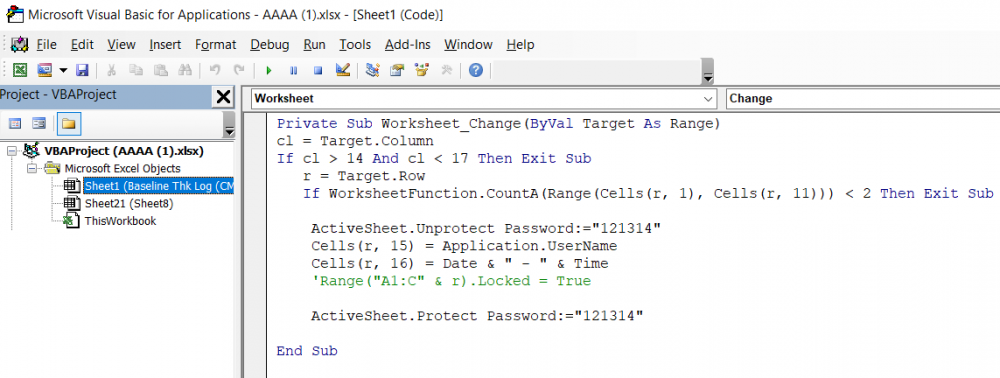Click the Save icon in toolbar
1000x378 pixels.
pos(82,70)
